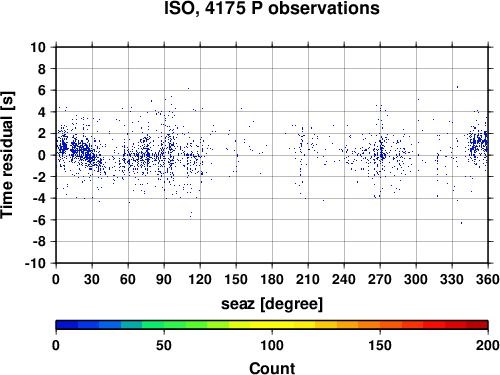Click the dark red colorbar end segment
This screenshot has height=375, width=500.
pos(477,325)
